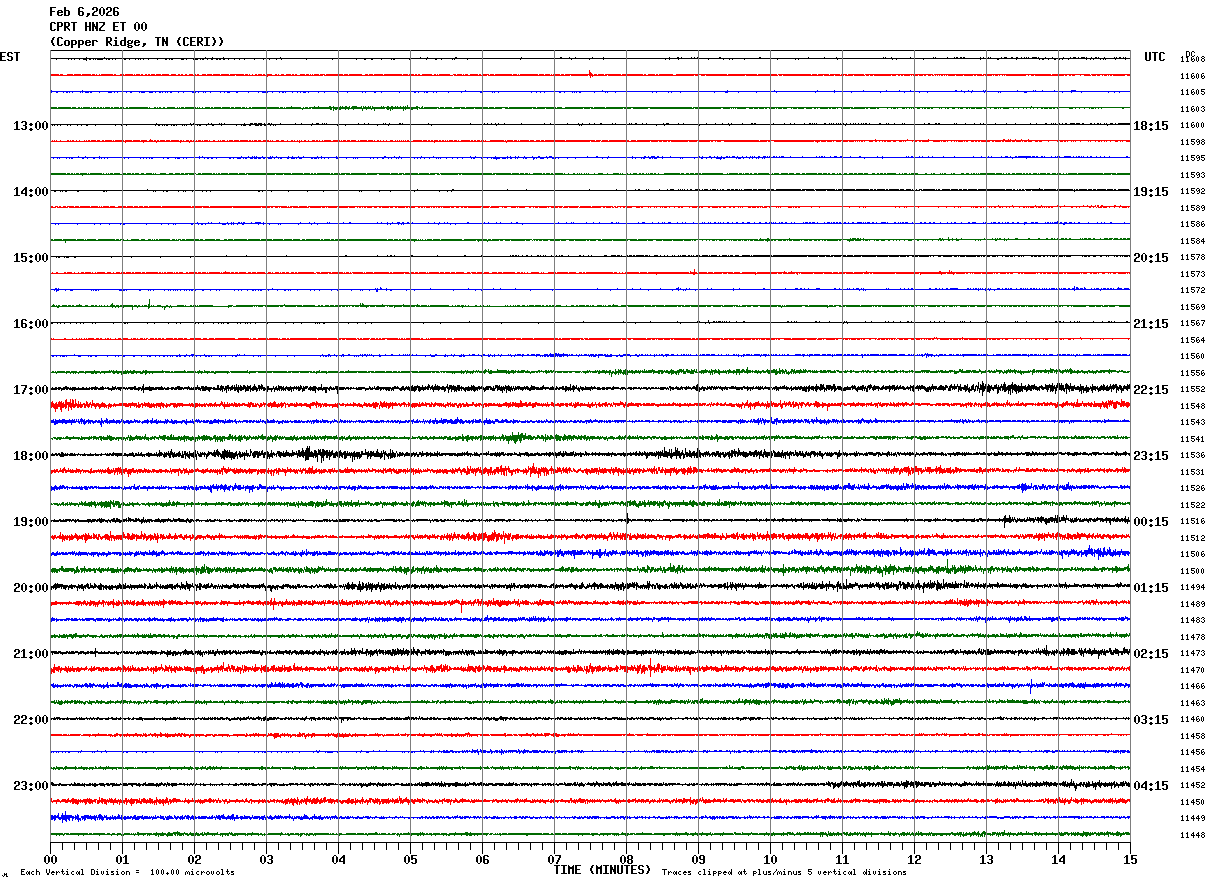Click the DC value 11448 at bottom right

click(x=1193, y=835)
